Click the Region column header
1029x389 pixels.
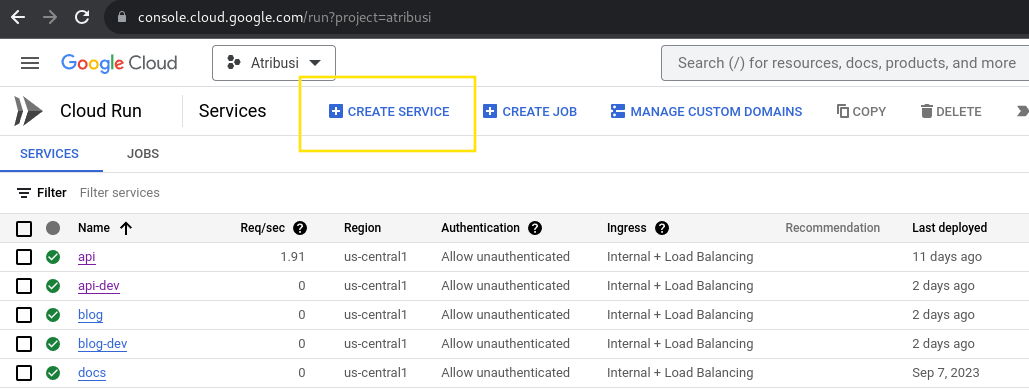(x=362, y=228)
